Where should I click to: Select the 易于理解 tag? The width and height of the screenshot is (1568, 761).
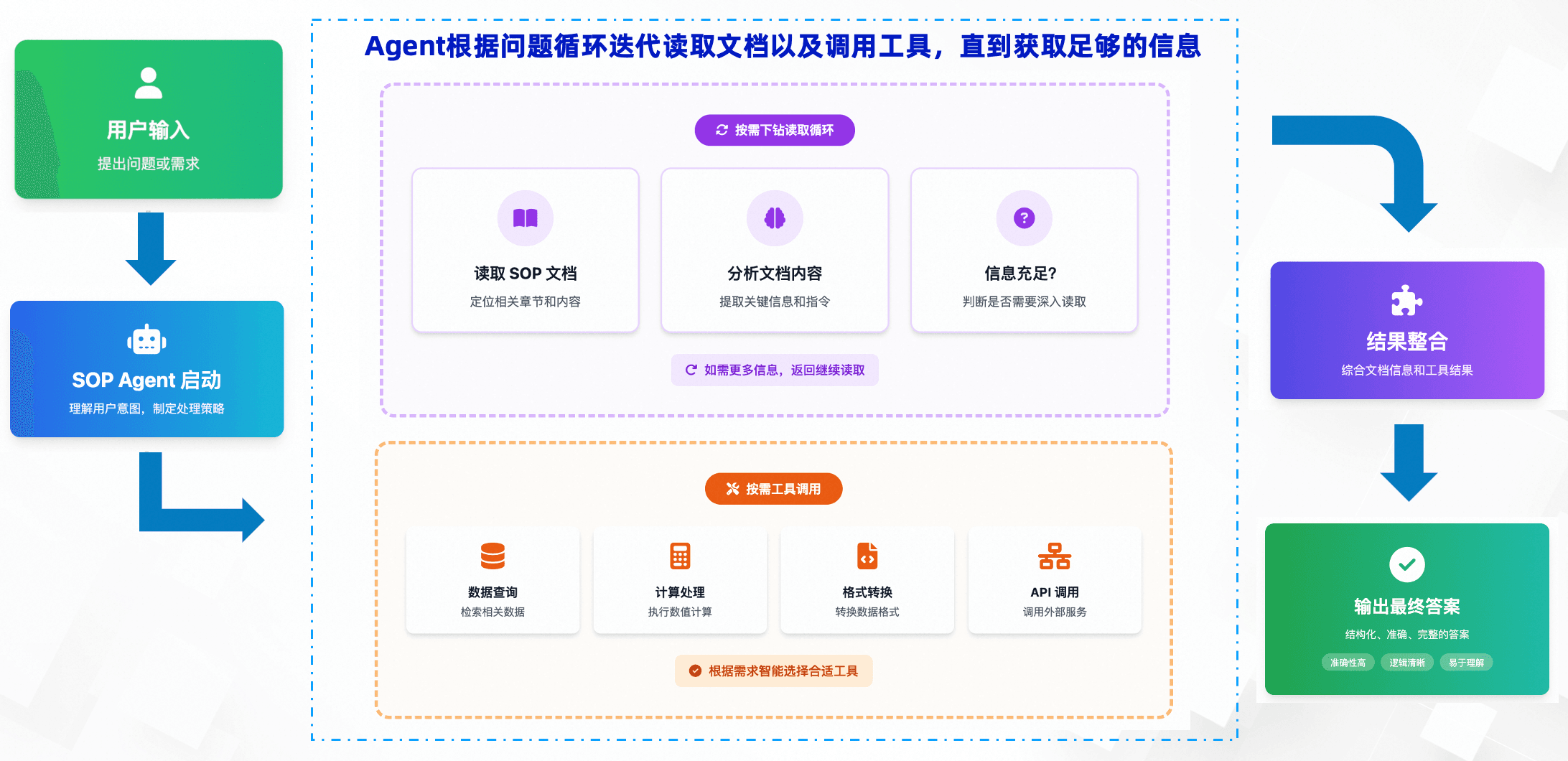coord(1466,663)
